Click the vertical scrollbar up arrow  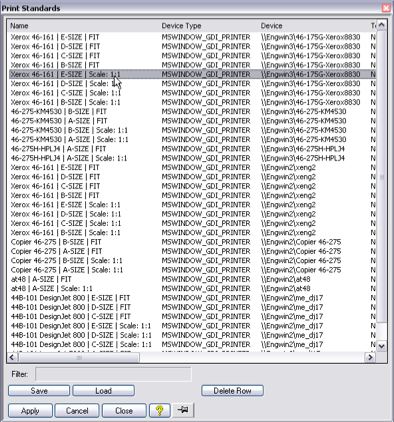pyautogui.click(x=382, y=25)
